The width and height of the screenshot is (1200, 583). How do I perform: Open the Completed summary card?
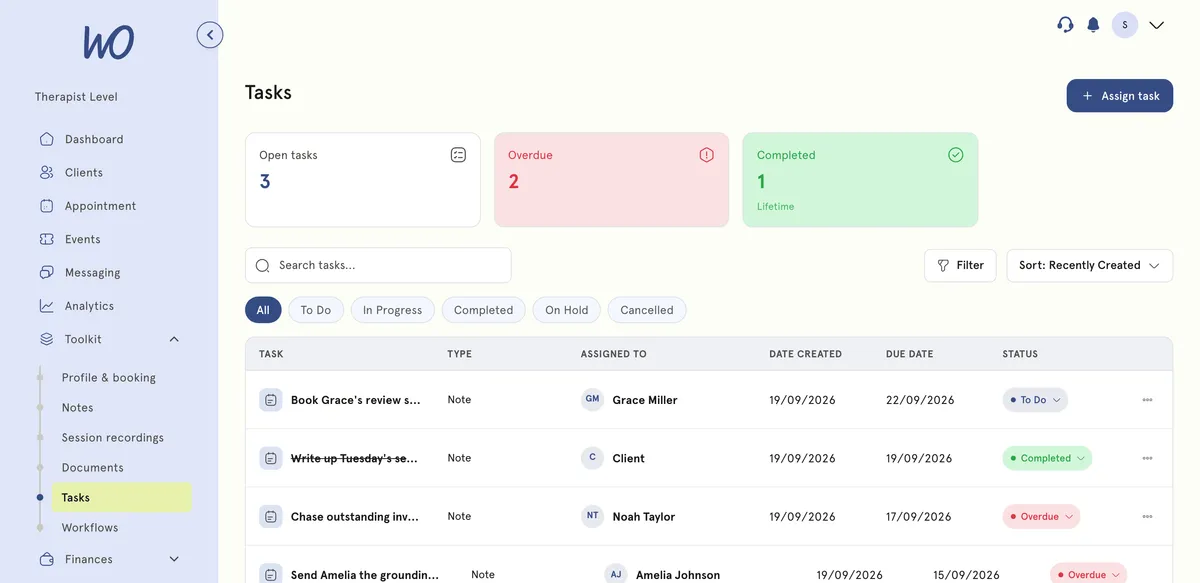[860, 180]
